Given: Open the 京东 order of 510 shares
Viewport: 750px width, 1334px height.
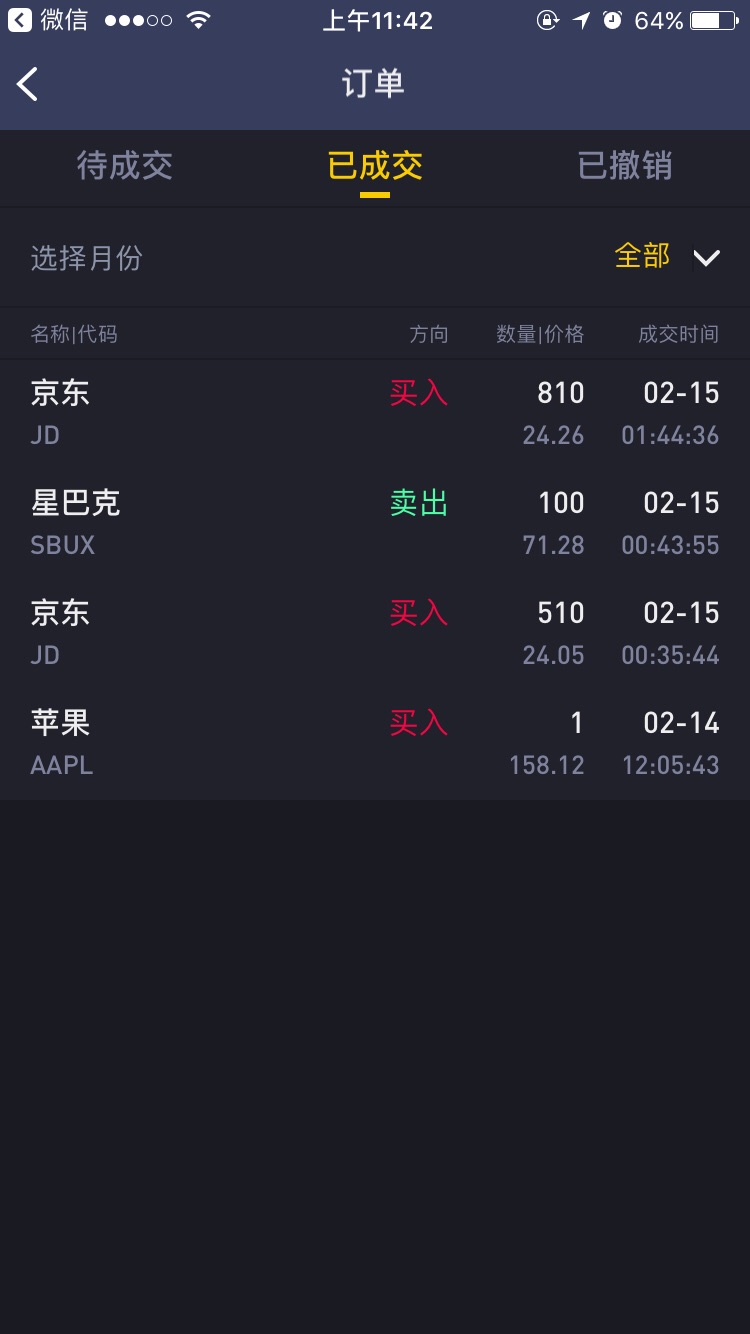Looking at the screenshot, I should point(375,634).
